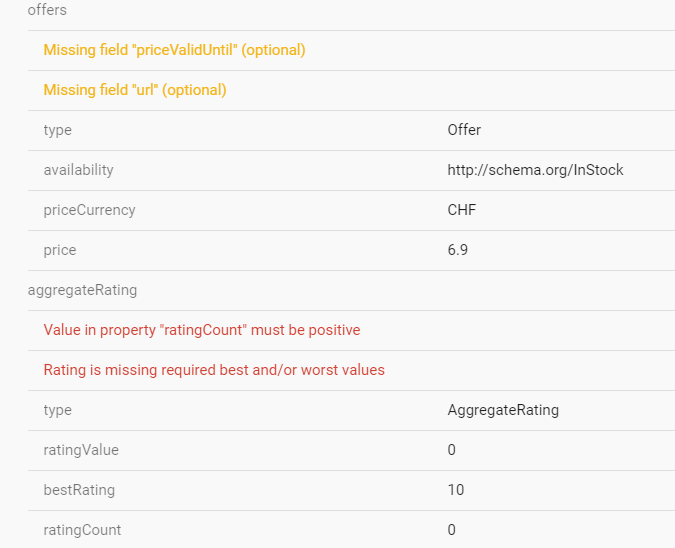The height and width of the screenshot is (548, 675).
Task: Select the ratingValue property label
Action: pos(81,450)
